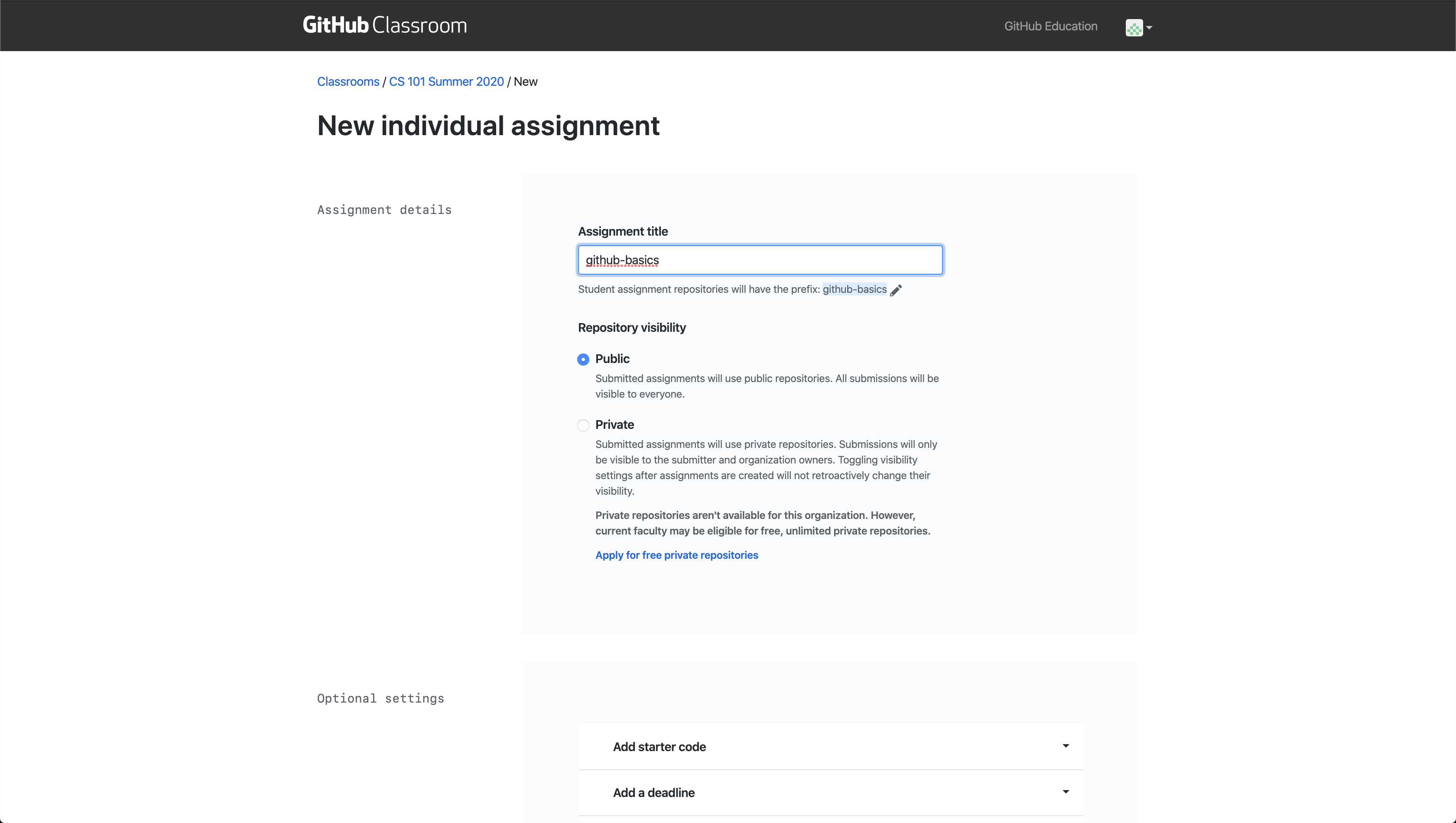Screen dimensions: 1456x823
Task: Open GitHub Education in the header
Action: pyautogui.click(x=1050, y=26)
